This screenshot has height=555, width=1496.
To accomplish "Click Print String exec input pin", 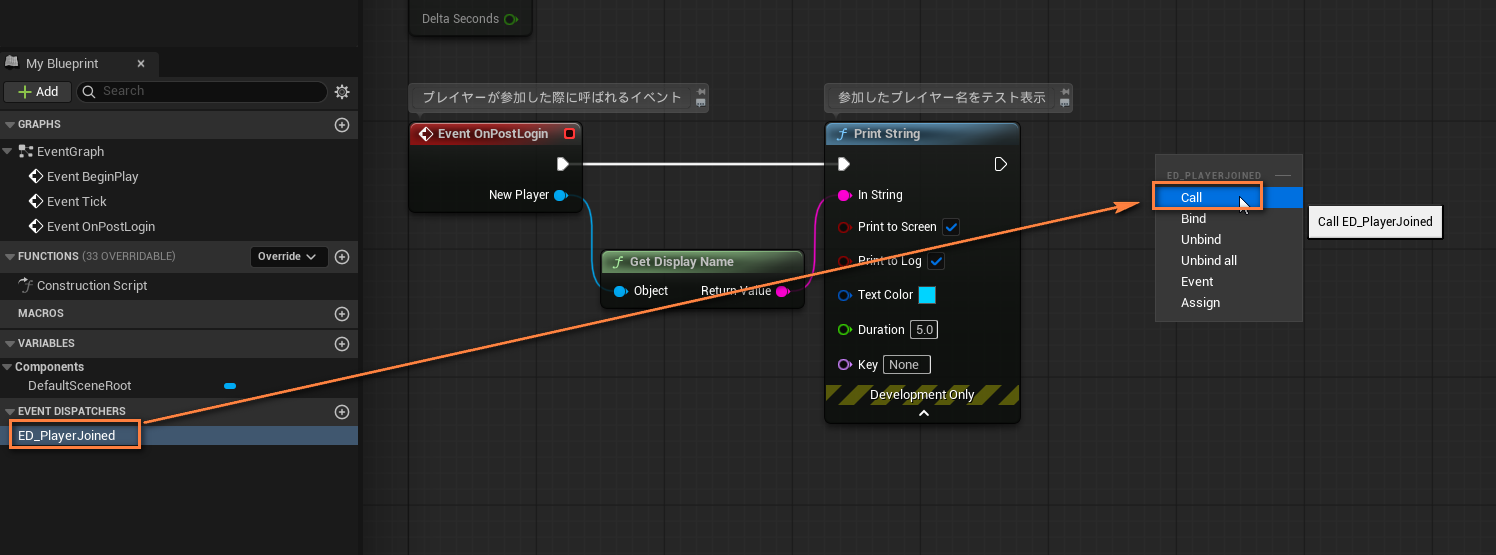I will pos(844,164).
